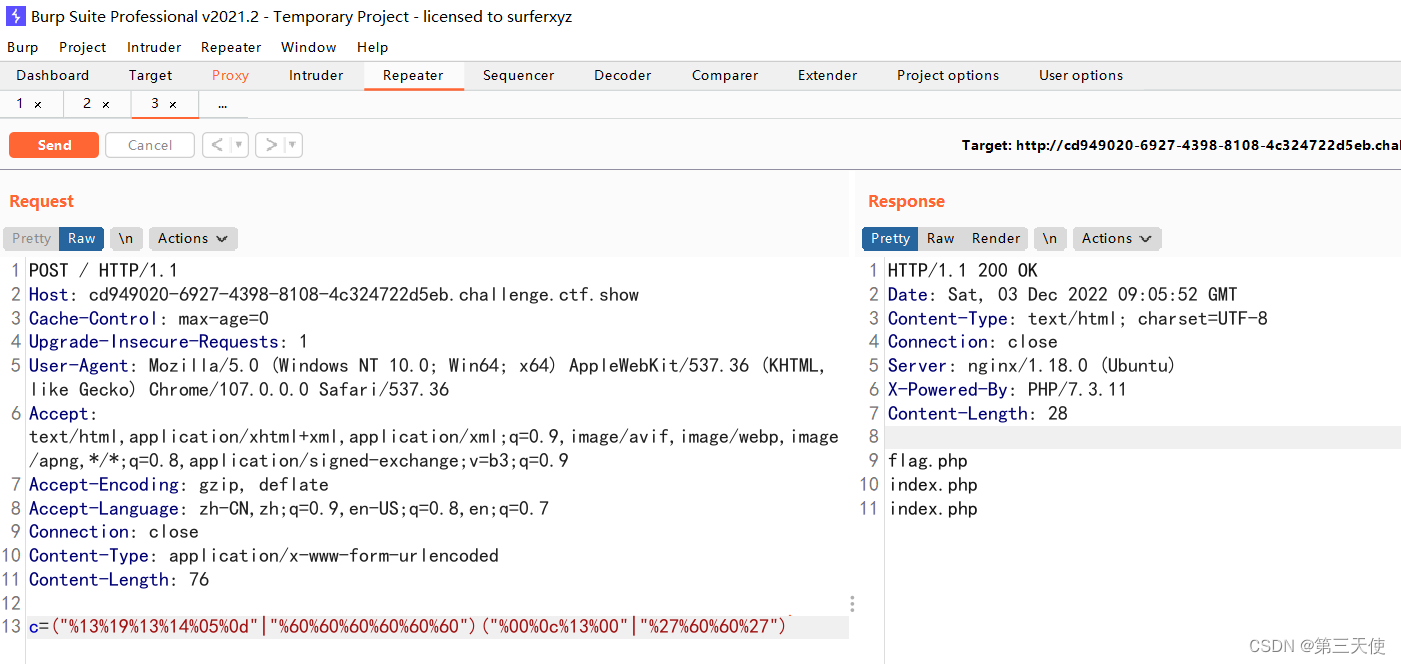1401x664 pixels.
Task: Expand the Response Actions dropdown
Action: tap(1117, 238)
